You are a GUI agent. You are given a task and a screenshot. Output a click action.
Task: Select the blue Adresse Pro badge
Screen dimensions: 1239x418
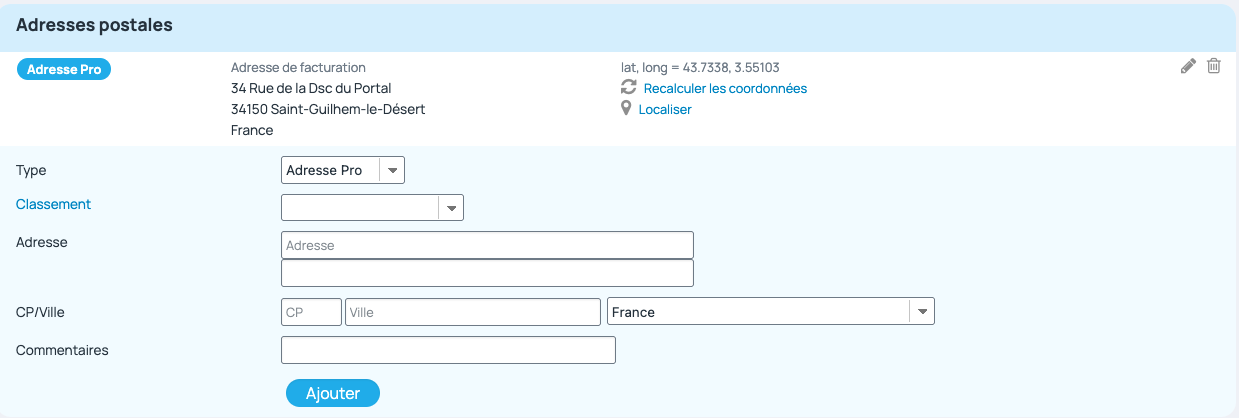coord(64,69)
